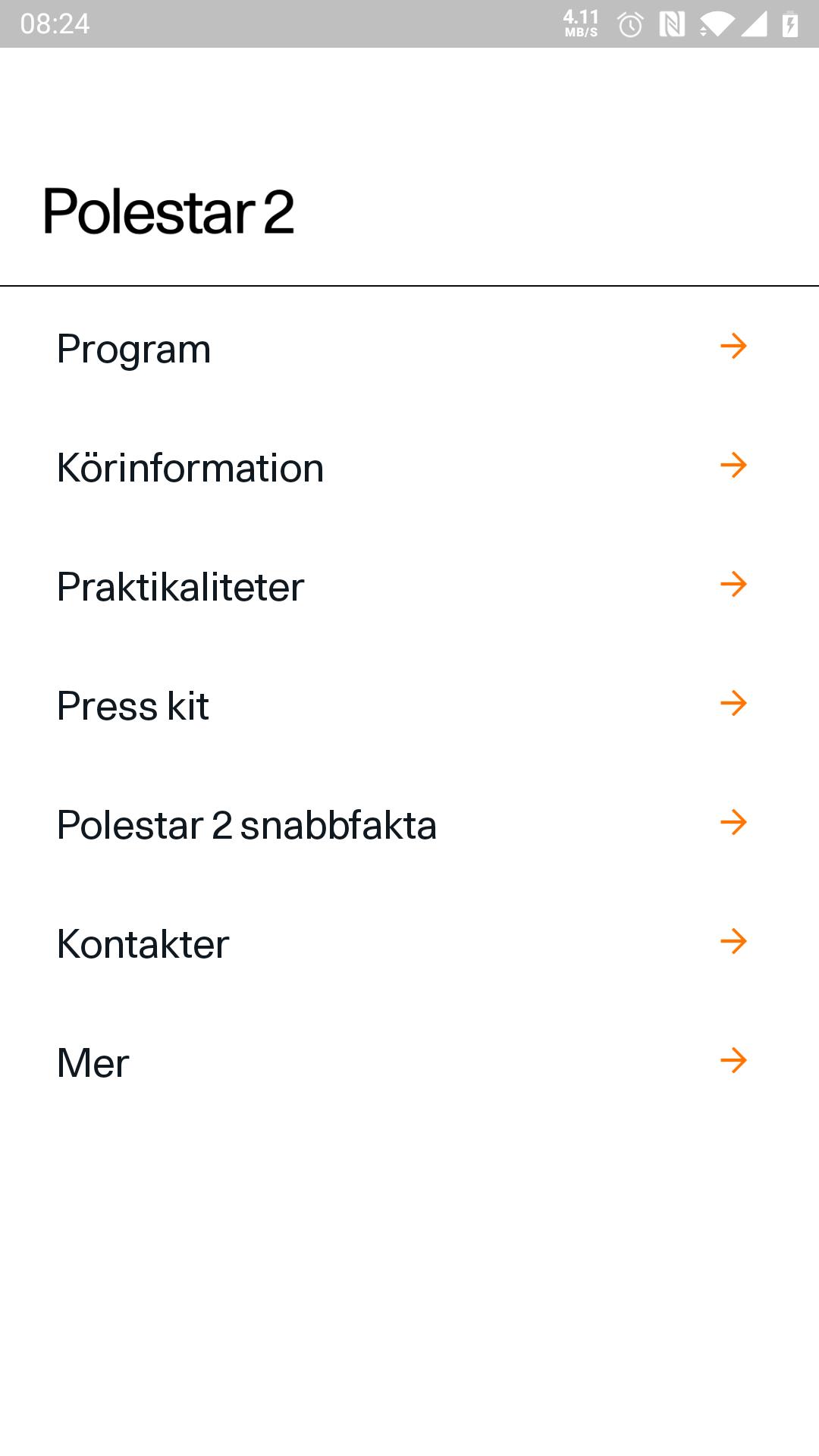Viewport: 819px width, 1456px height.
Task: Open the Mer menu entry
Action: [409, 1062]
